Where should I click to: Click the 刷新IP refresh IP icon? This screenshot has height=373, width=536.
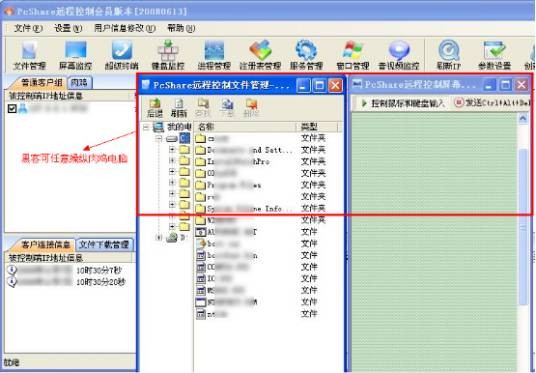pyautogui.click(x=449, y=55)
